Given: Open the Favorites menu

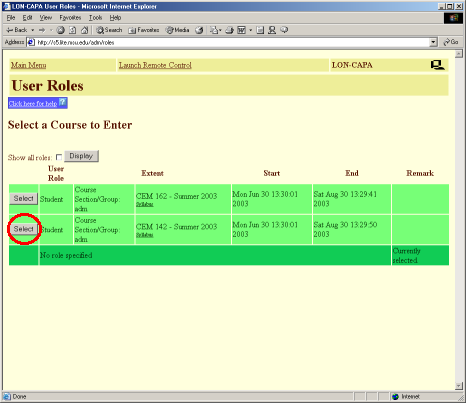Looking at the screenshot, I should point(70,18).
